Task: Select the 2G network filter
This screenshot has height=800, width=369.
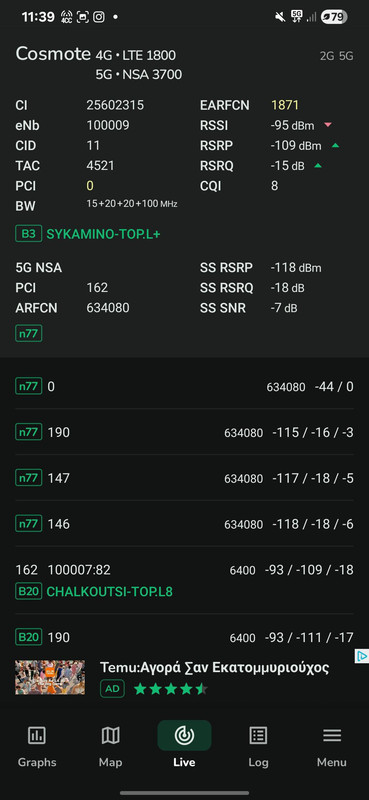Action: coord(327,56)
